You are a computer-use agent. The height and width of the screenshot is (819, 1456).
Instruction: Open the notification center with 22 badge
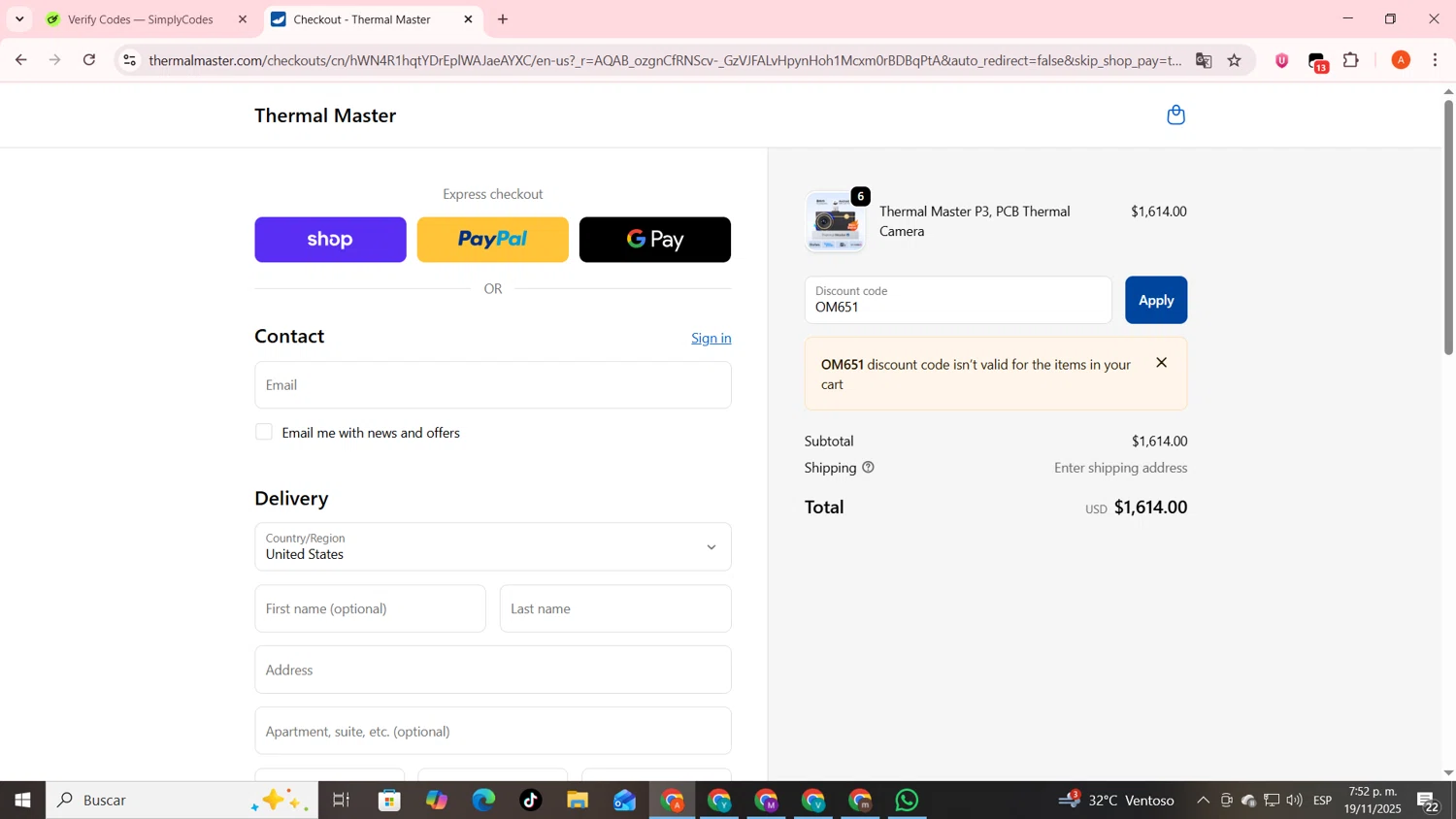(x=1428, y=802)
